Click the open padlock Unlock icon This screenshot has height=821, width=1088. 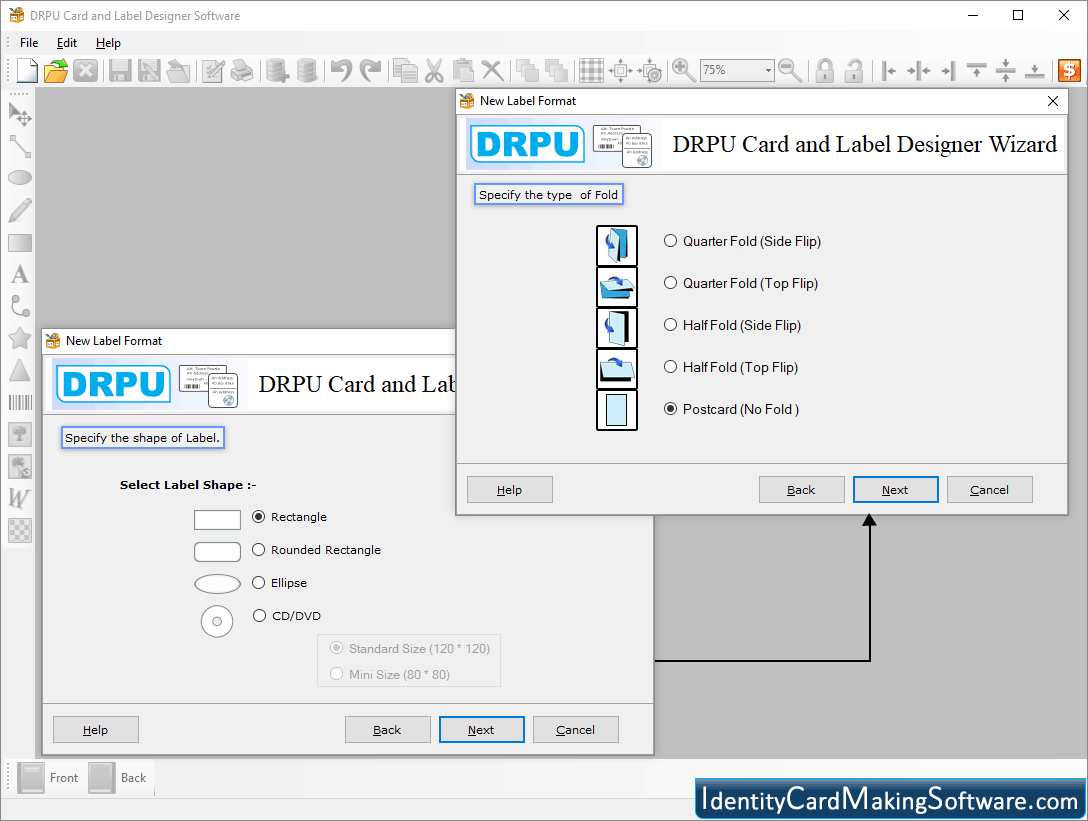[853, 70]
